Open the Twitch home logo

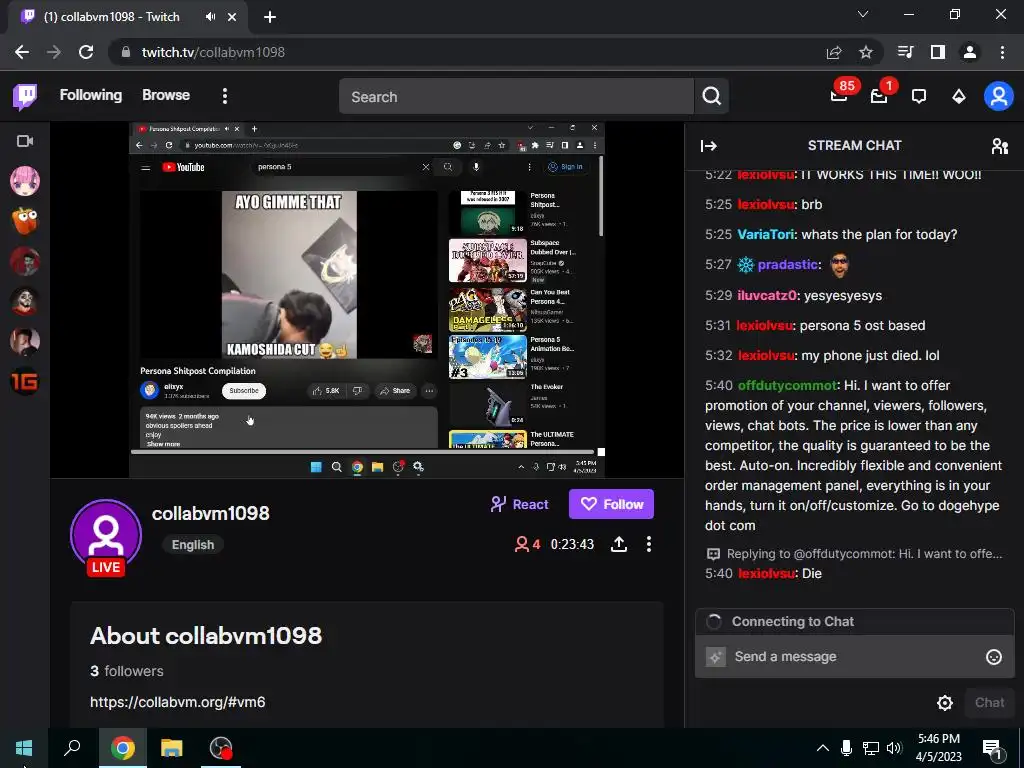tap(25, 97)
